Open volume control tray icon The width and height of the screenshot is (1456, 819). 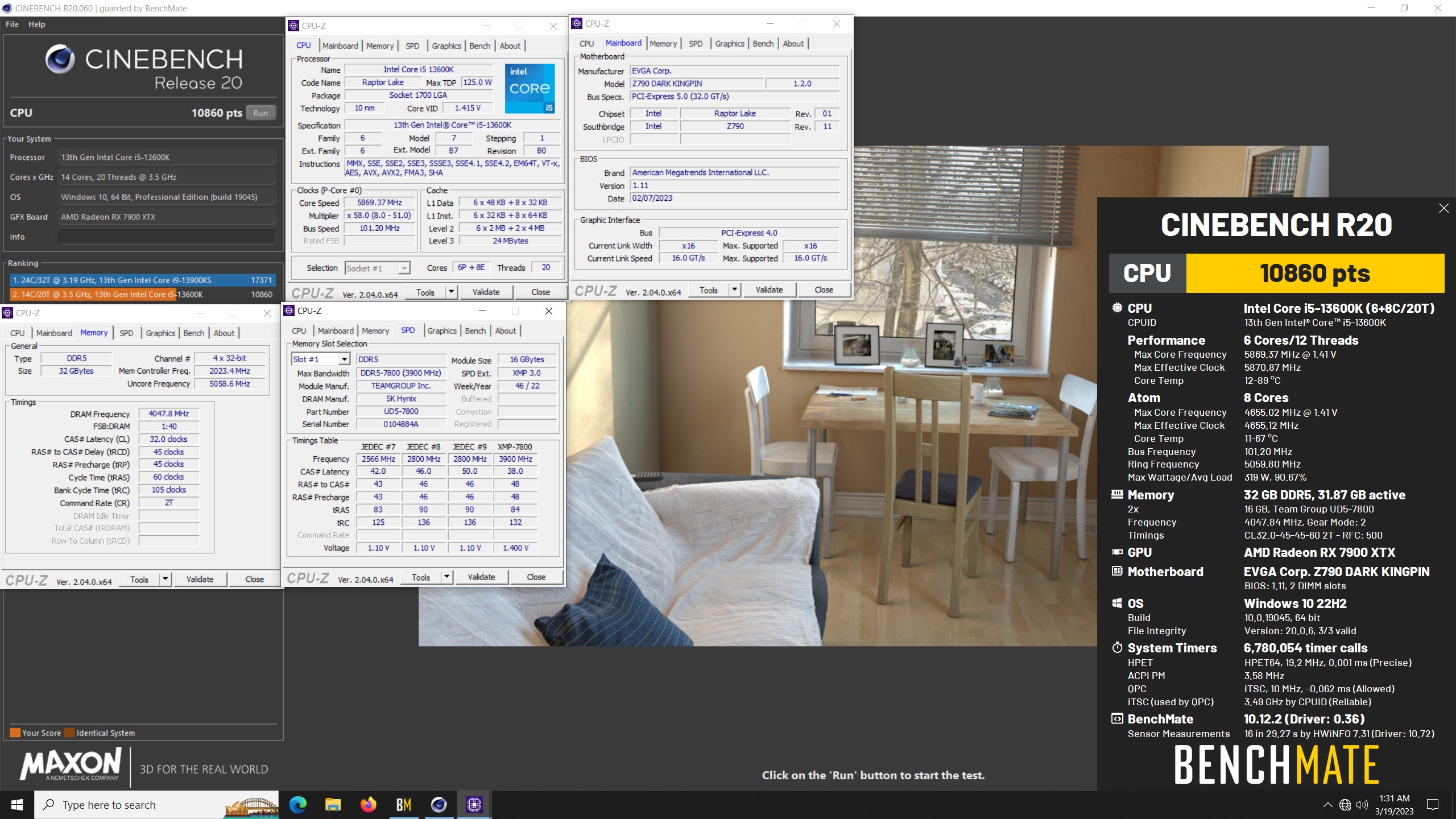click(1362, 805)
